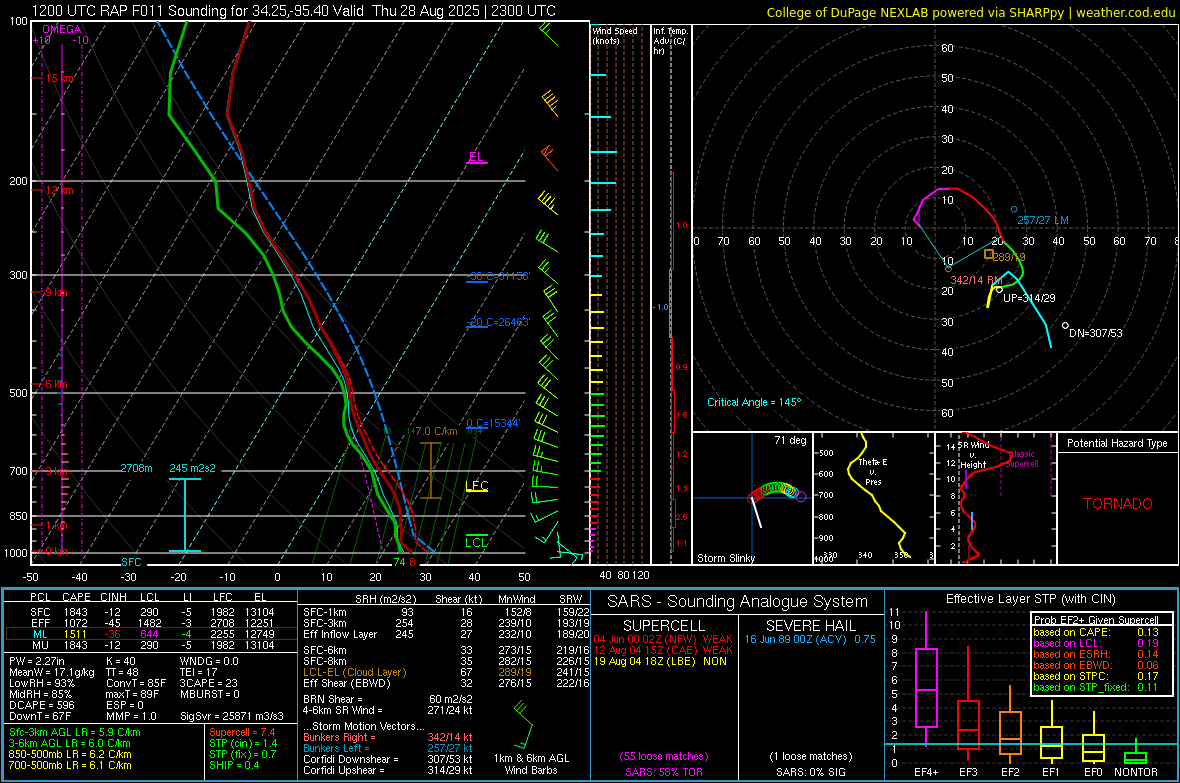Select the SFC-1km row in SRH table
This screenshot has height=783, width=1180.
click(x=444, y=612)
